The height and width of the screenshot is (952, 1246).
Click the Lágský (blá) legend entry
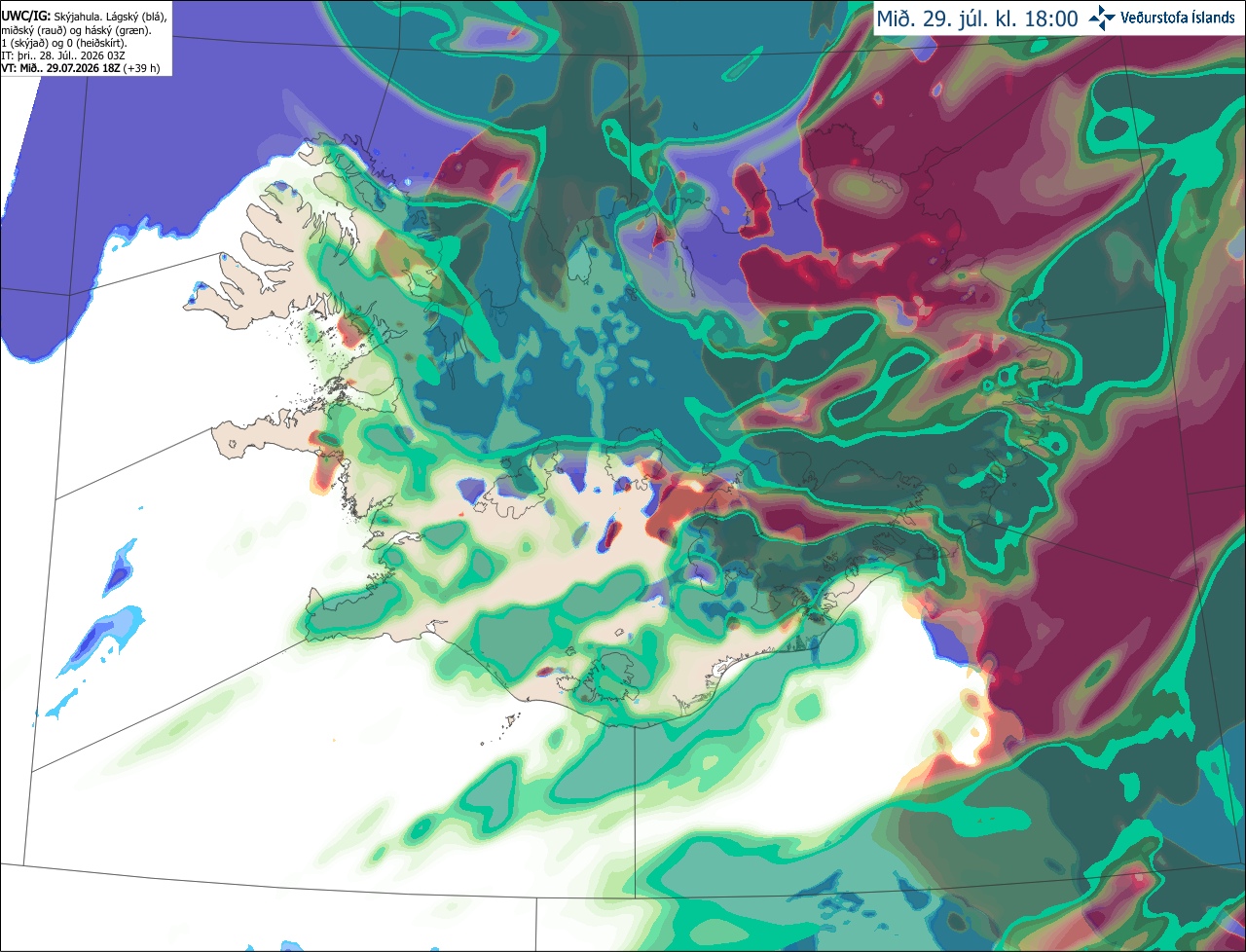pos(136,17)
